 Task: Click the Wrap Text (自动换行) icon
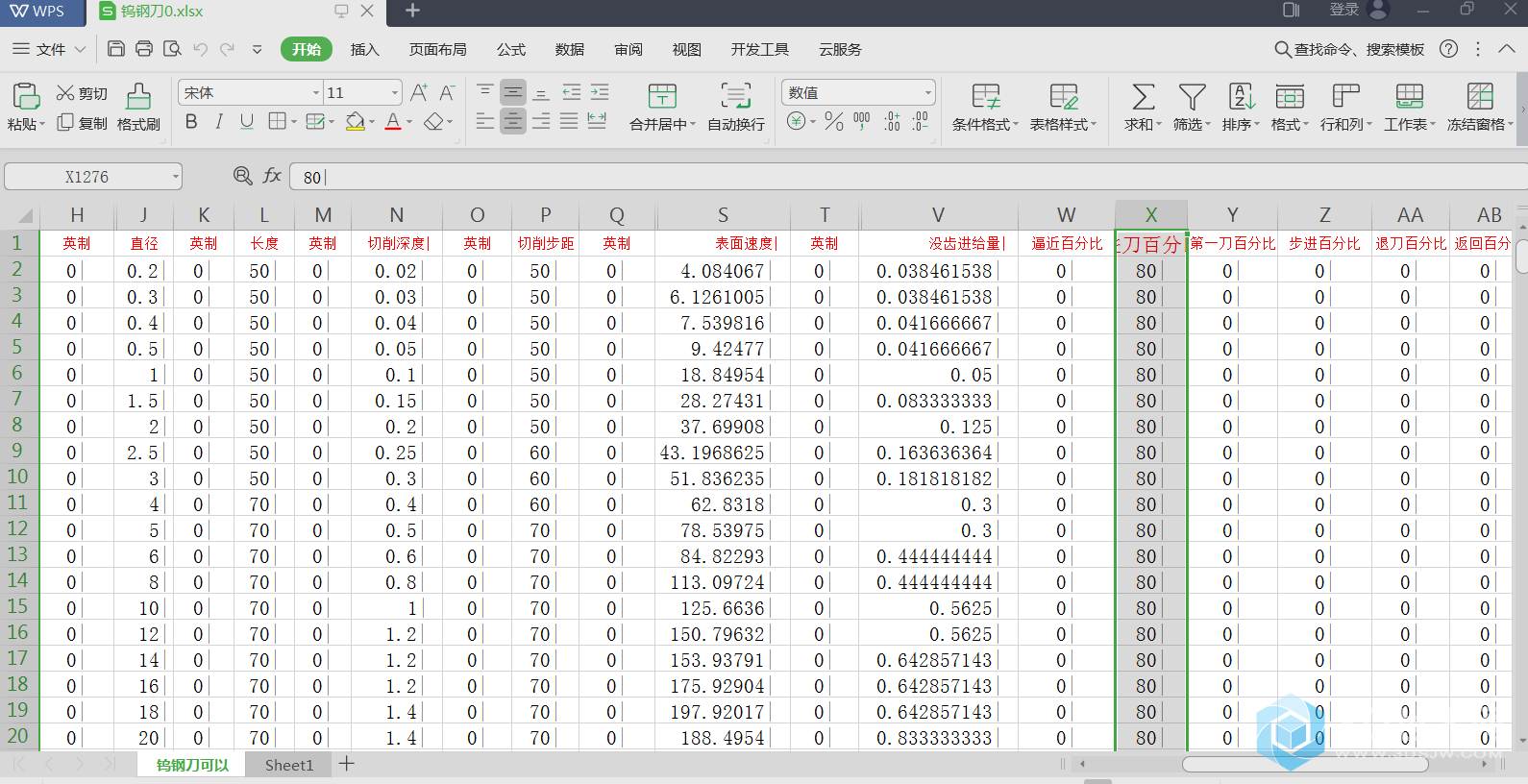(x=736, y=95)
